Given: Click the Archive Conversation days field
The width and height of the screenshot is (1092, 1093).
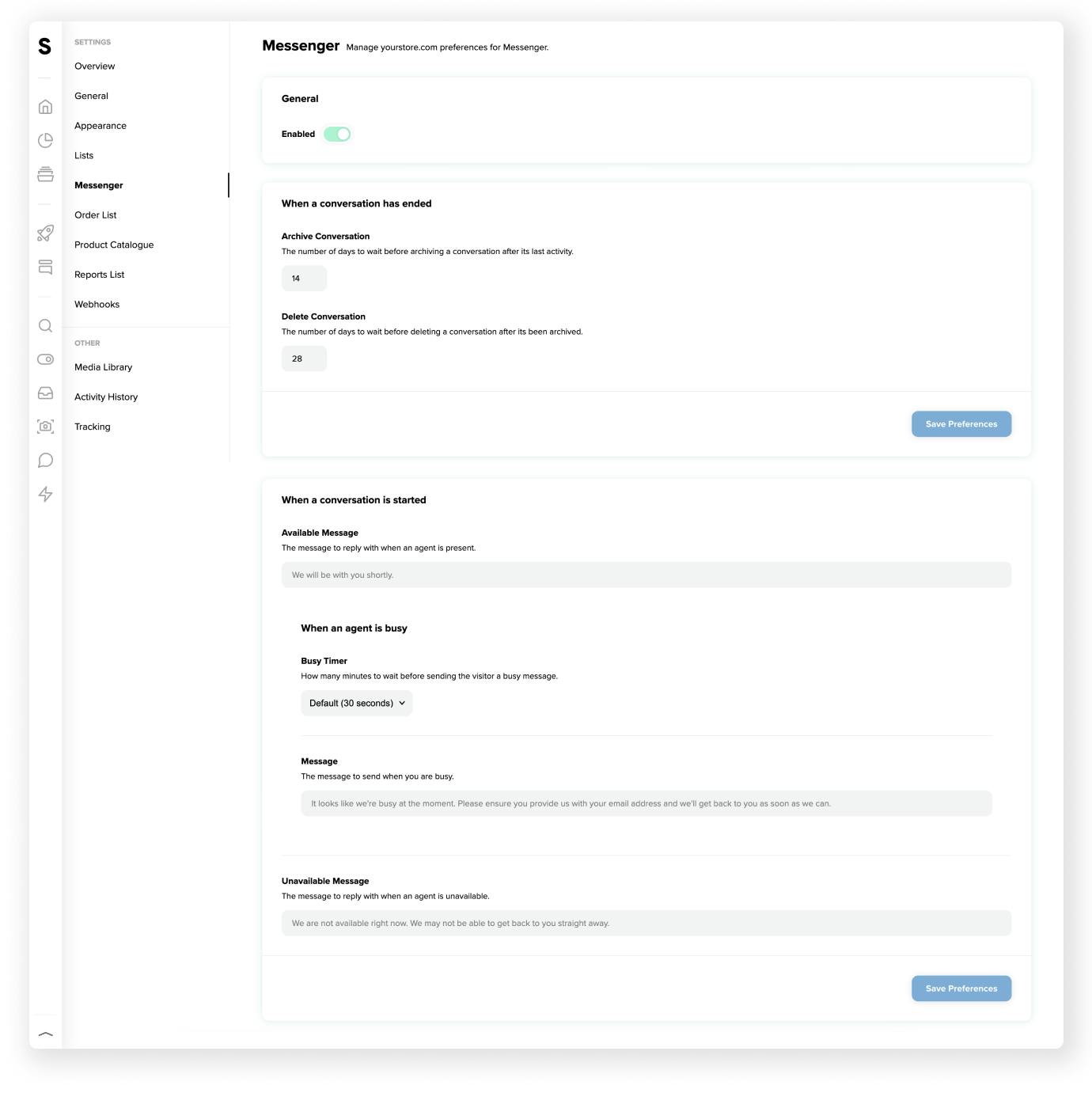Looking at the screenshot, I should pyautogui.click(x=304, y=279).
